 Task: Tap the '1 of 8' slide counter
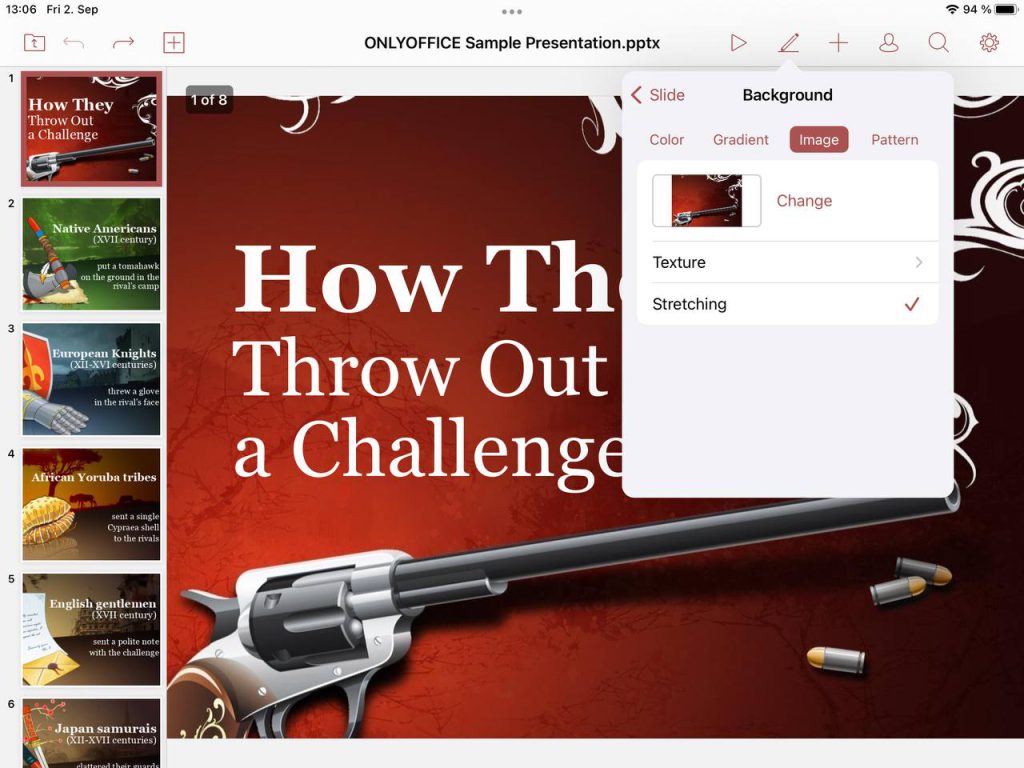click(x=209, y=100)
